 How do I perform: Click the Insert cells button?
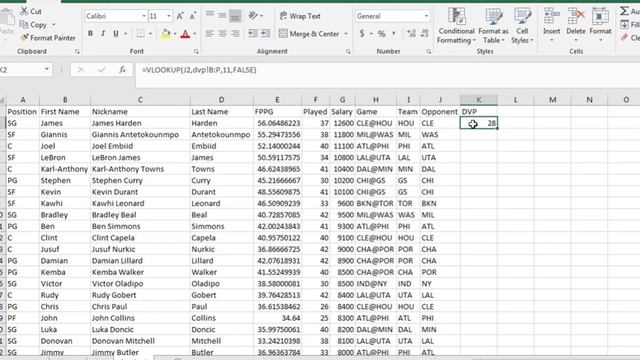pos(551,25)
